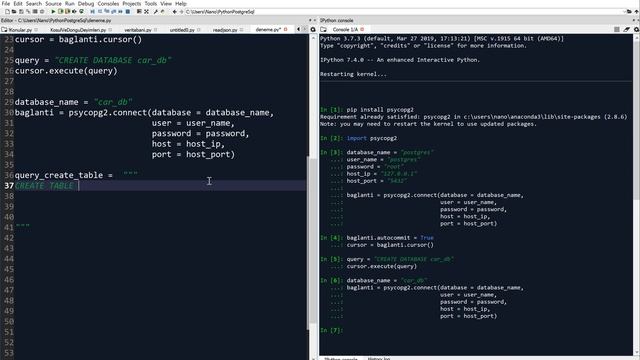Close the deneme.py tab
This screenshot has width=640, height=360.
click(285, 29)
